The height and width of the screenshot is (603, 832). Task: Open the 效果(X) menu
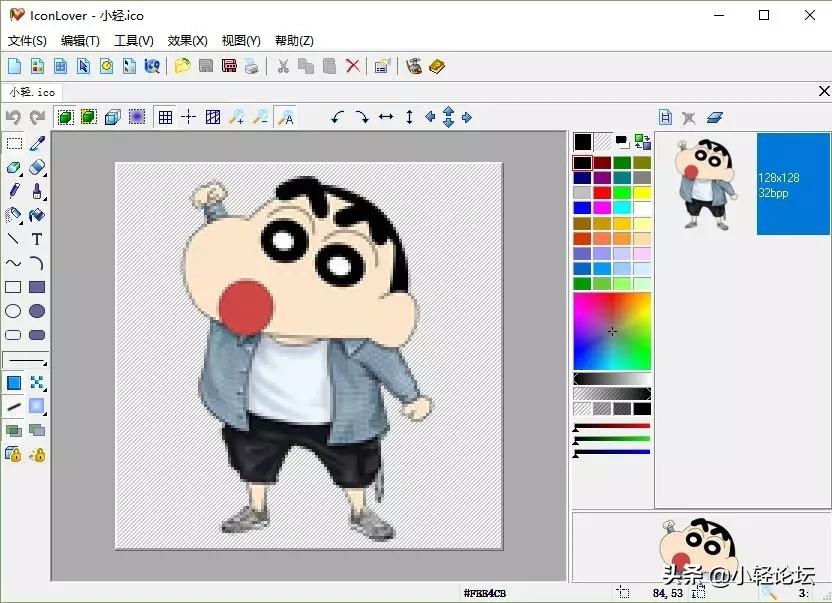[x=187, y=40]
